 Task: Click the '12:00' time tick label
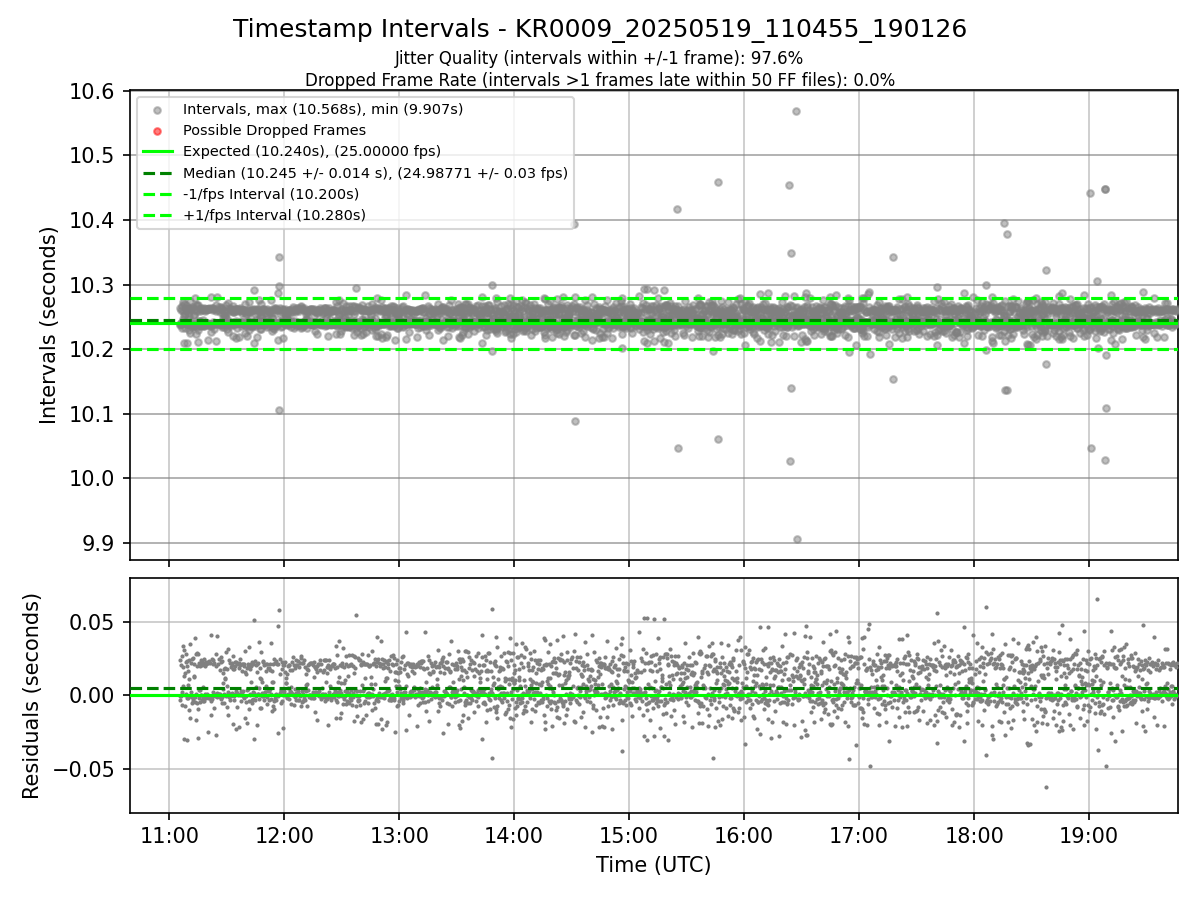[x=283, y=834]
